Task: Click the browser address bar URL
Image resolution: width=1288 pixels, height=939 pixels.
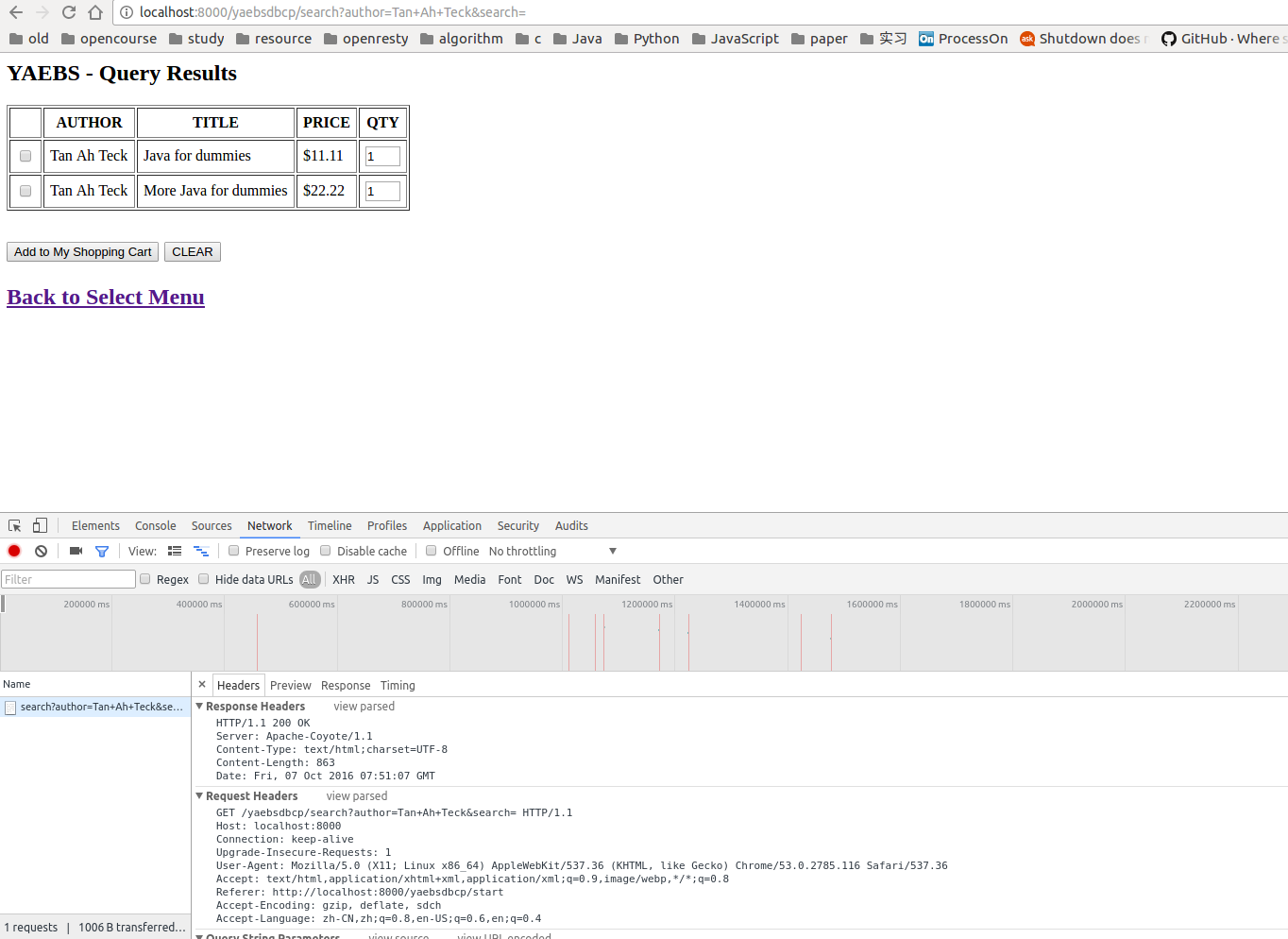Action: point(332,12)
